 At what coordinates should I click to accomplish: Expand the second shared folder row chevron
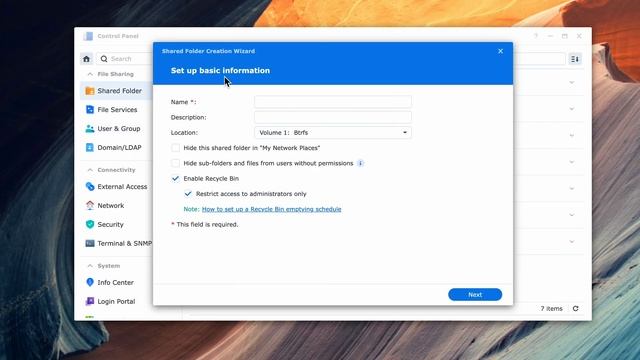572,109
